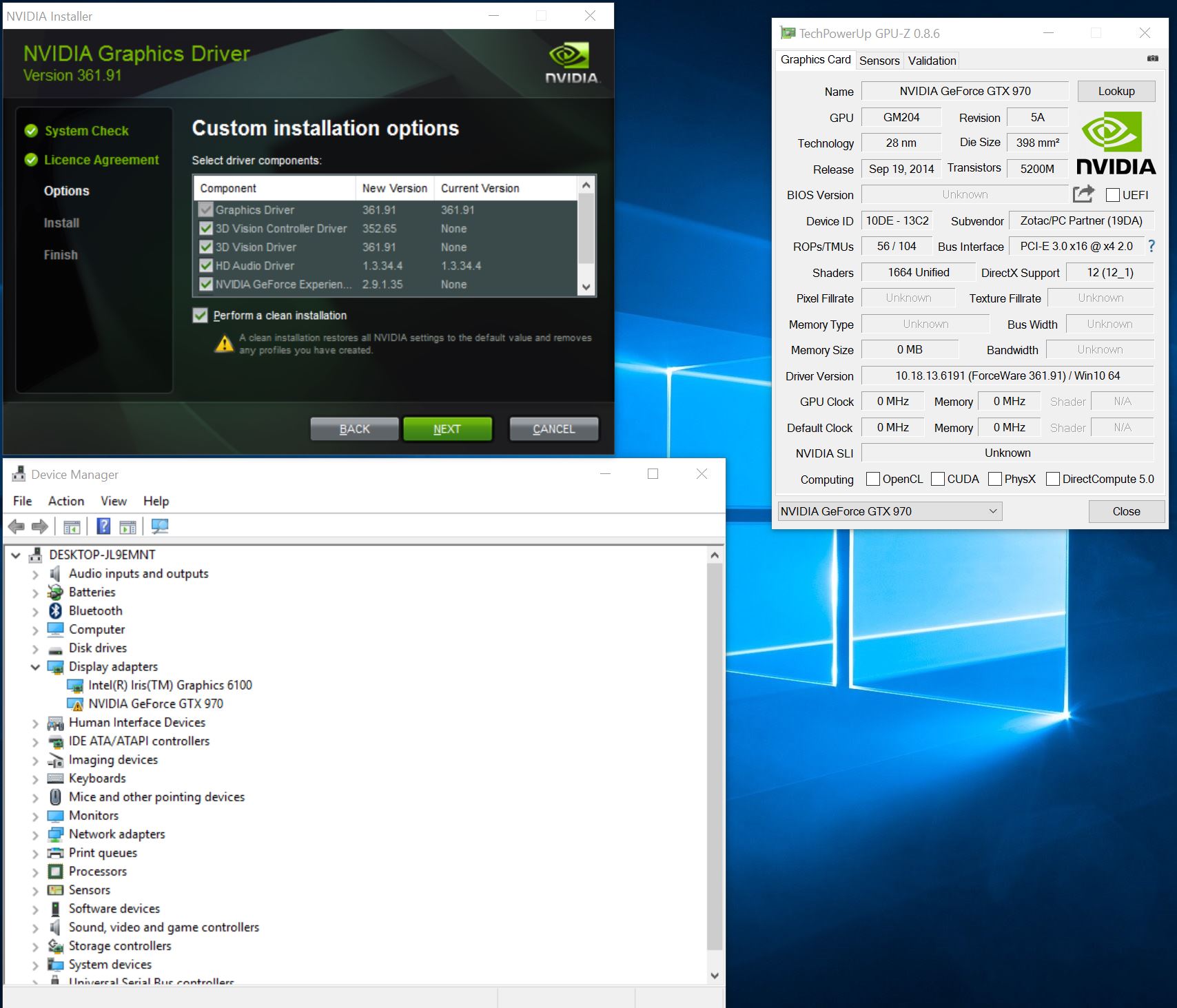This screenshot has height=1008, width=1177.
Task: Click the Processors icon in device tree
Action: pyautogui.click(x=55, y=872)
